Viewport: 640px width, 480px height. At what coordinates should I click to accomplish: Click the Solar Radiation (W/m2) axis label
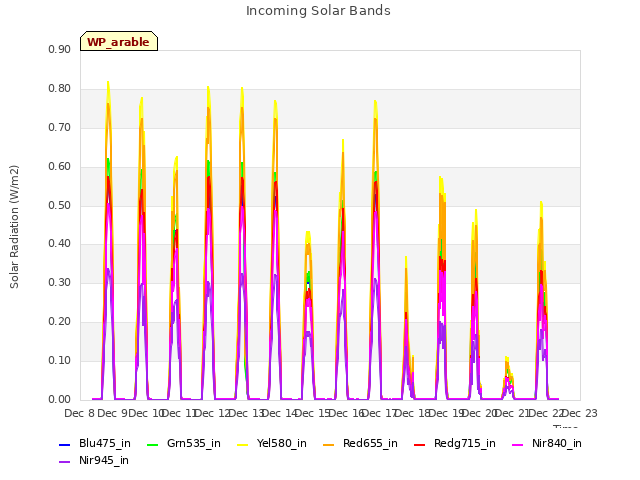click(x=14, y=227)
